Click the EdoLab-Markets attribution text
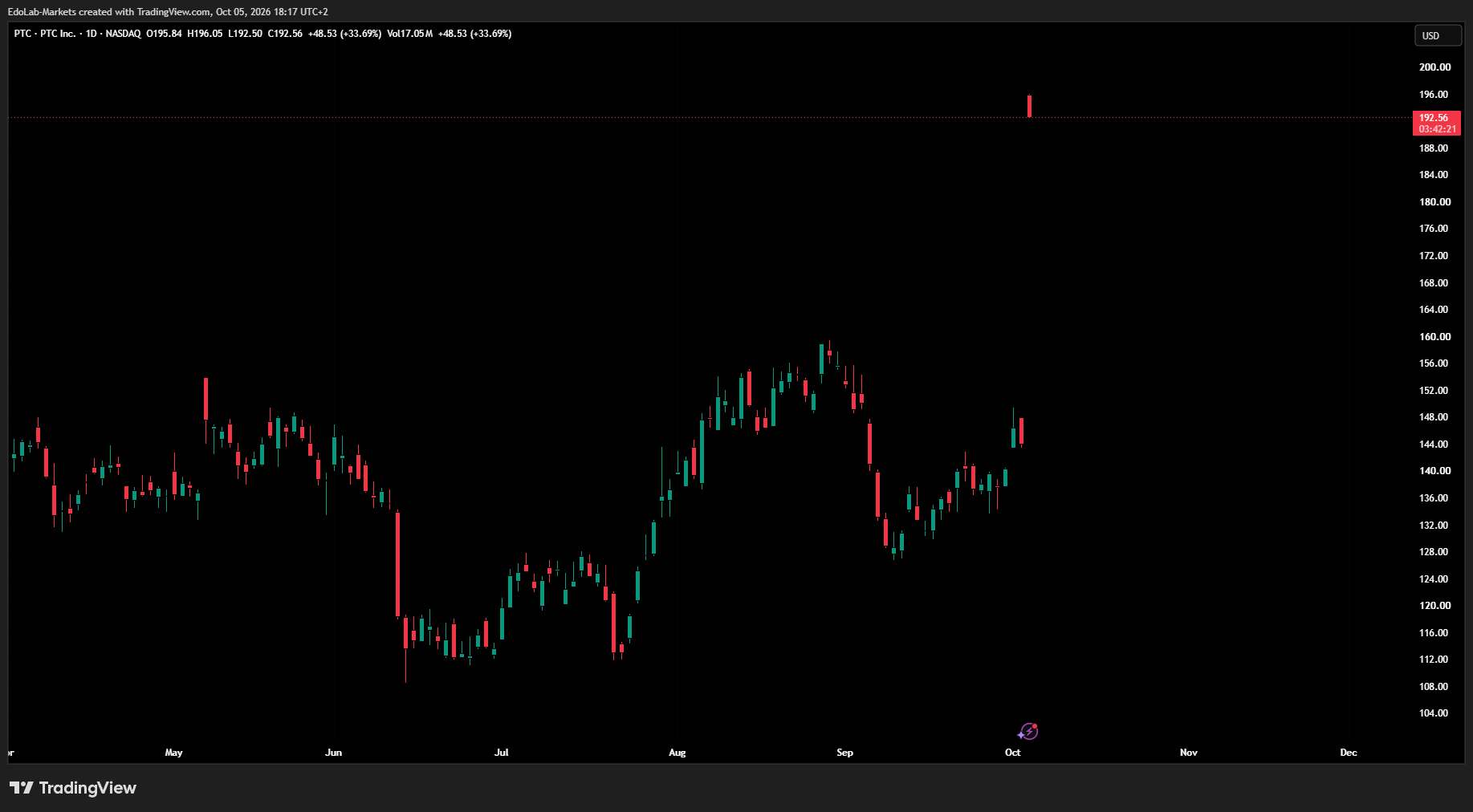 tap(168, 12)
